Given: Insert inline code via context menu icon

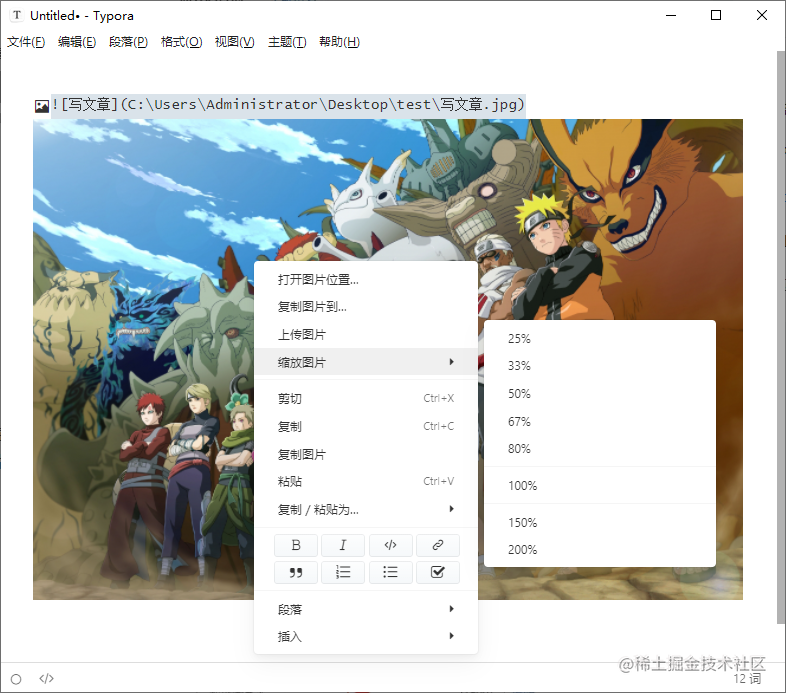Looking at the screenshot, I should pos(390,545).
